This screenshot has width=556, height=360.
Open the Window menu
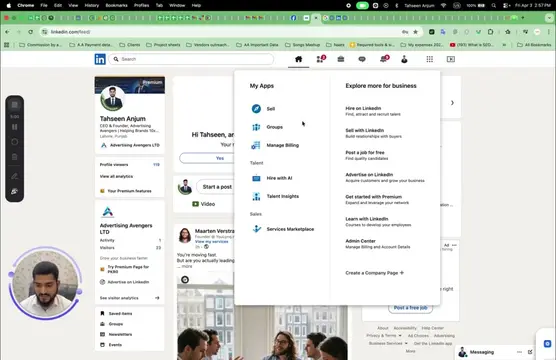point(177,5)
